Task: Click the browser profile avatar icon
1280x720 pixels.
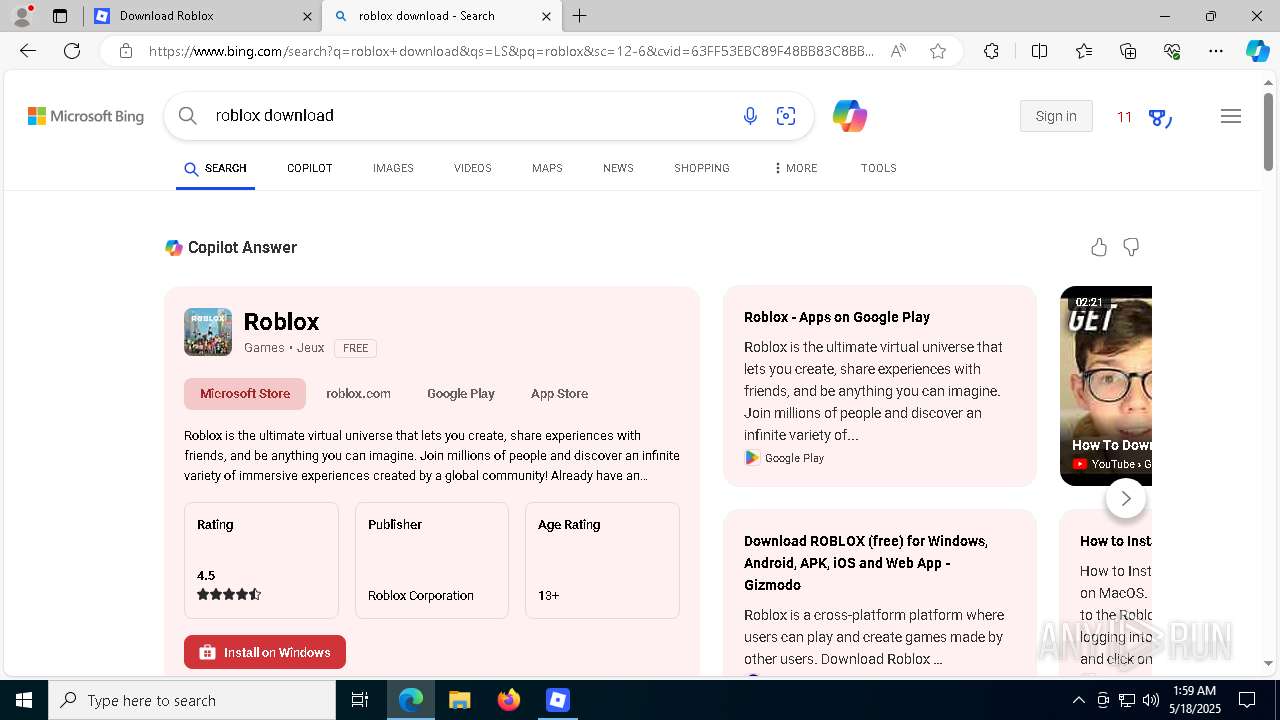Action: (22, 16)
